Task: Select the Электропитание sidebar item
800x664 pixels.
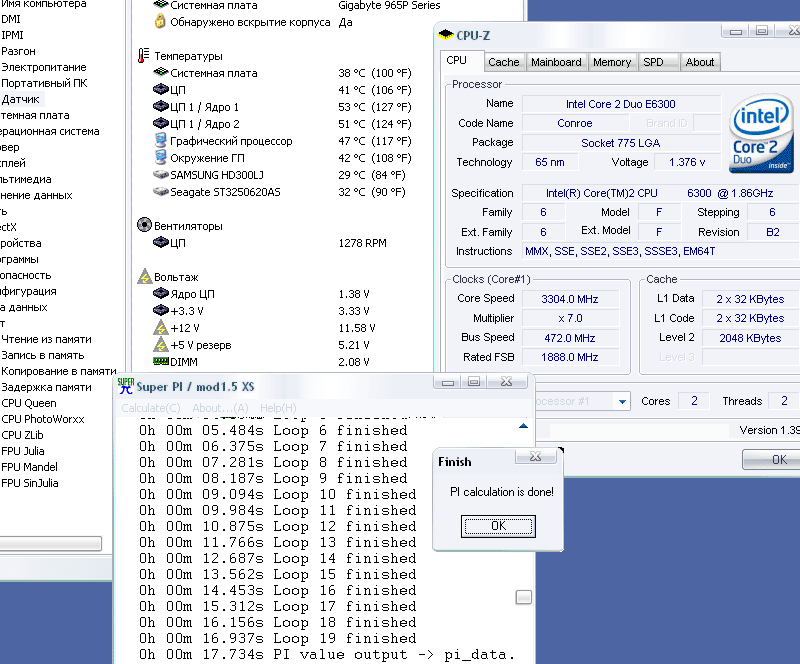Action: (x=44, y=67)
